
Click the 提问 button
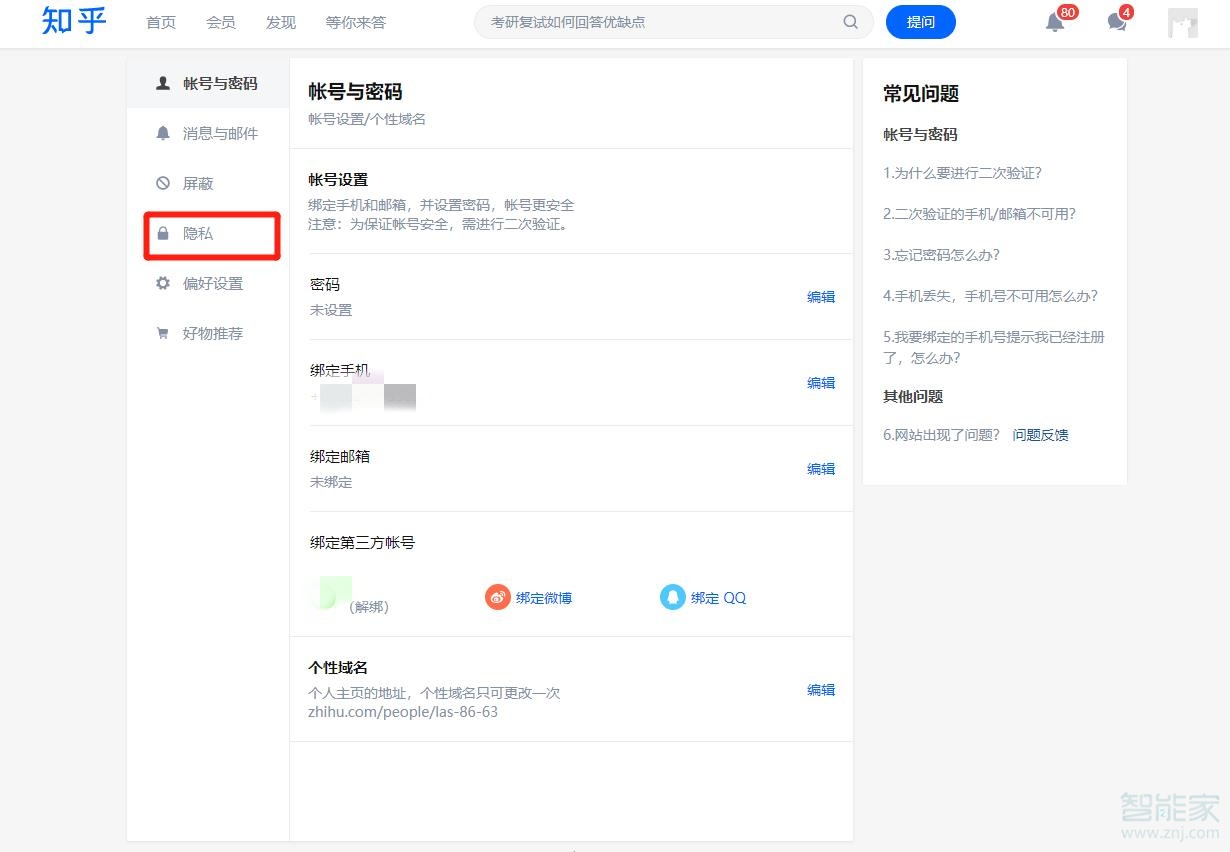(x=920, y=21)
